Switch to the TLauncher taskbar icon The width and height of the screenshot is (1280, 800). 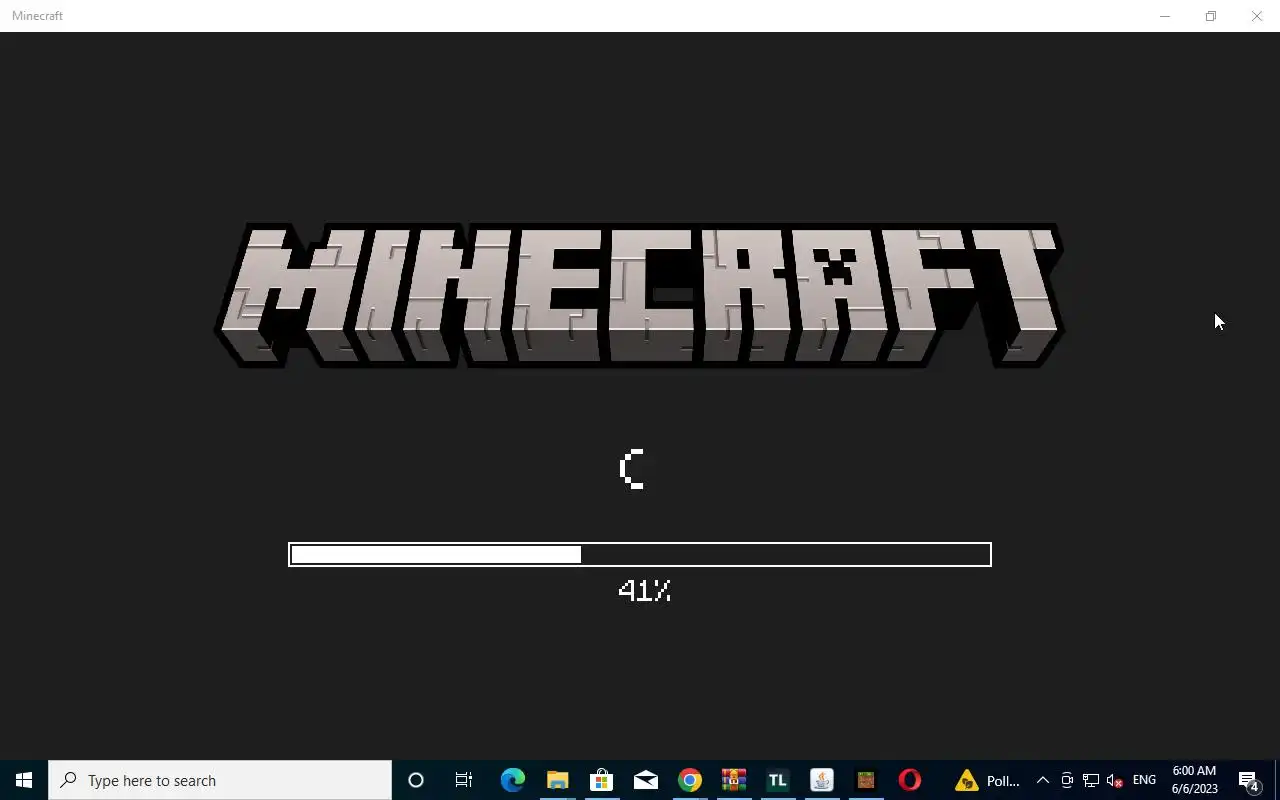[x=778, y=780]
